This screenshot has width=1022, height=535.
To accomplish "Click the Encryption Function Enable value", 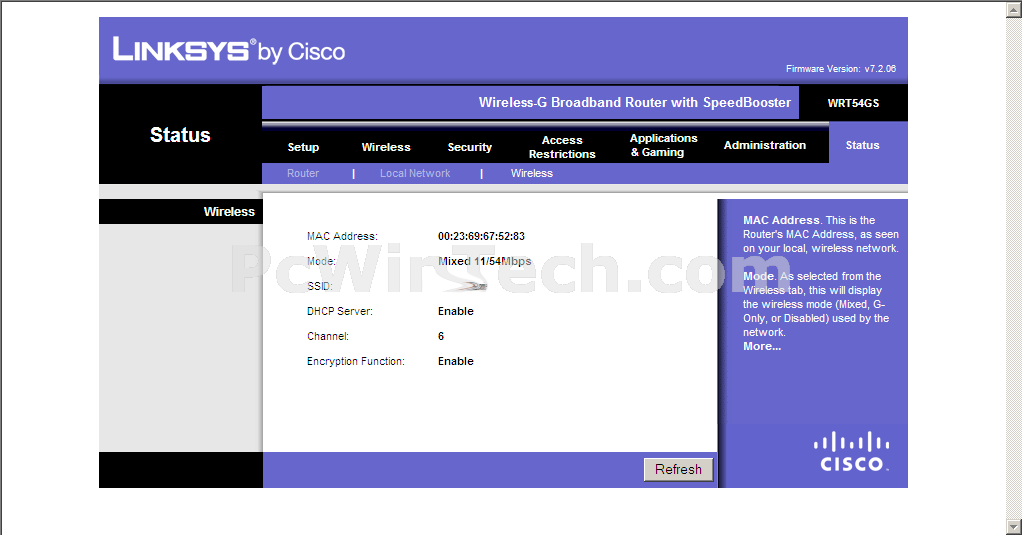I will coord(456,361).
